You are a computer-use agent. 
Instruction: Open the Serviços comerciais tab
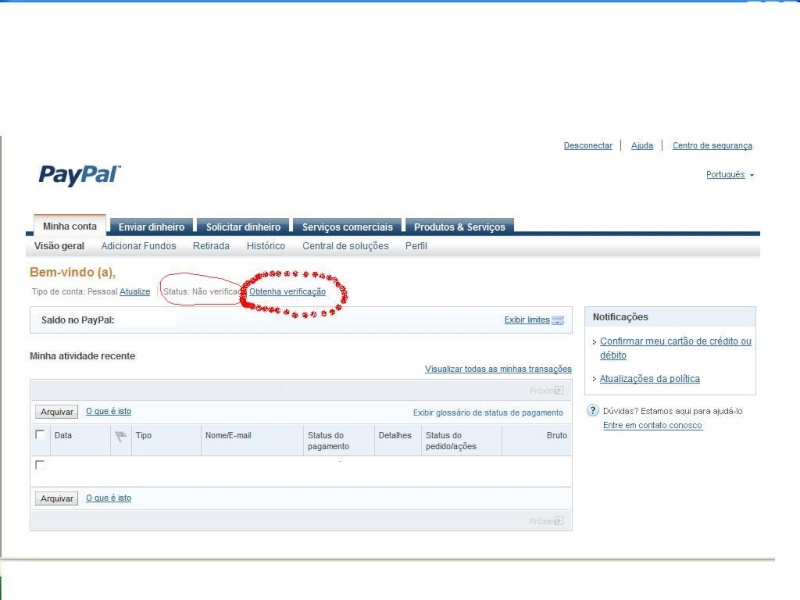(347, 227)
